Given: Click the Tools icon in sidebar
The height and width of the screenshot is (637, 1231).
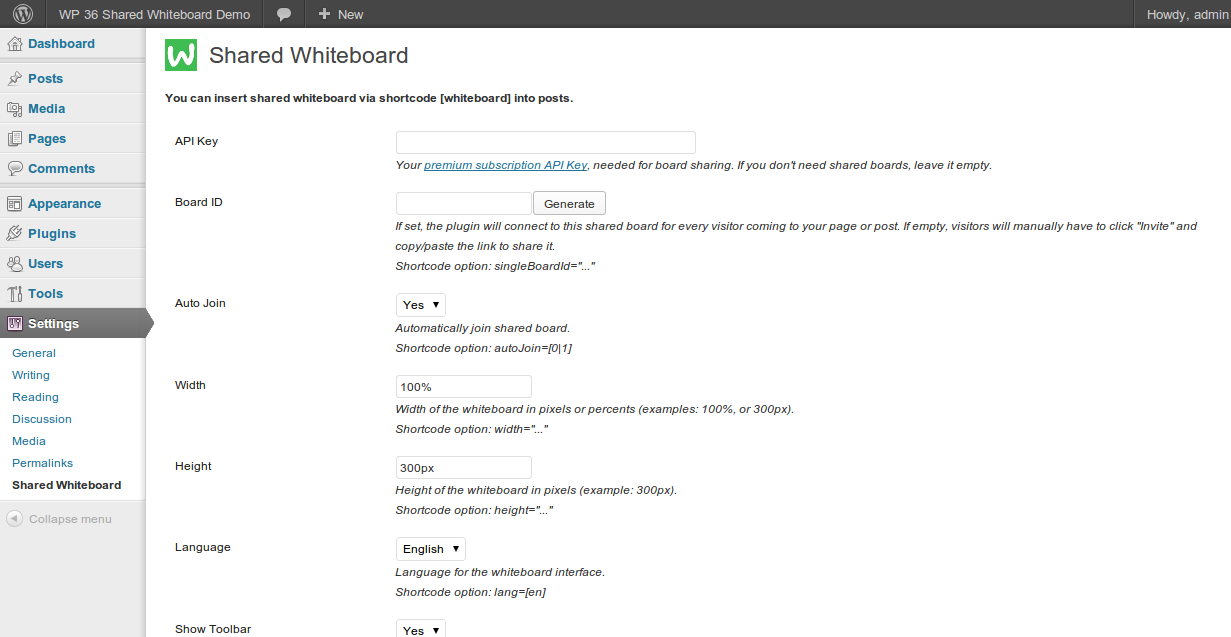Looking at the screenshot, I should 15,294.
